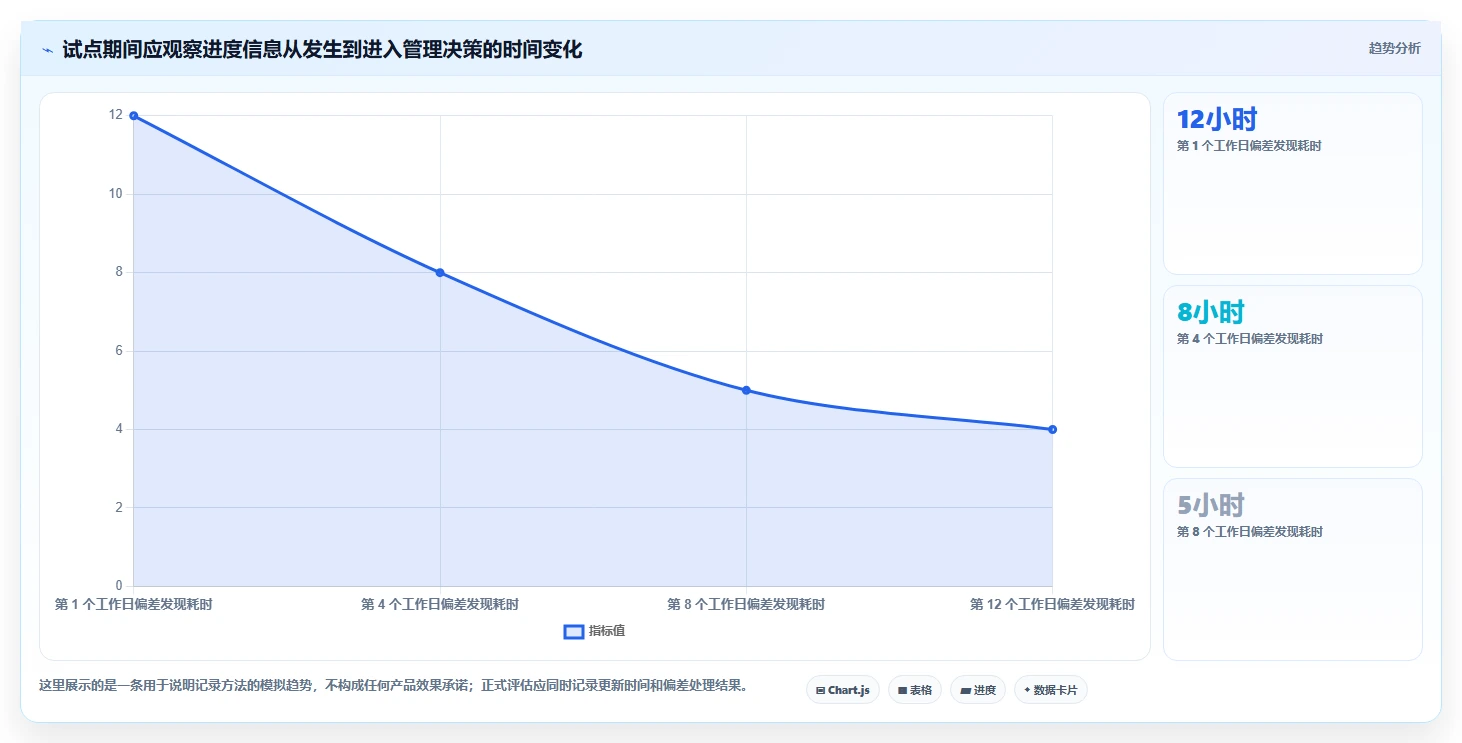Click the 数据卡片 tag sparkle icon

1027,690
